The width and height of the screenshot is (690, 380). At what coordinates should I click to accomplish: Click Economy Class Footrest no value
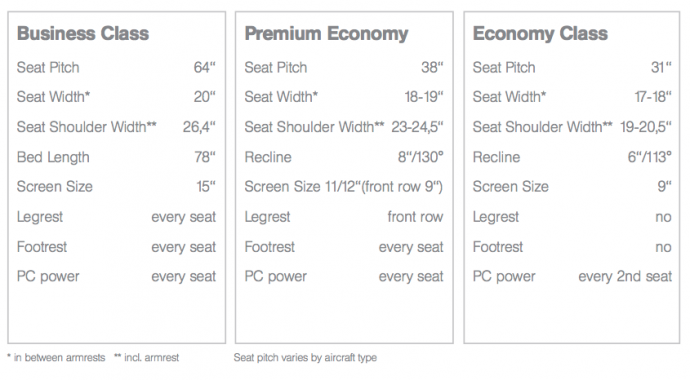(663, 247)
